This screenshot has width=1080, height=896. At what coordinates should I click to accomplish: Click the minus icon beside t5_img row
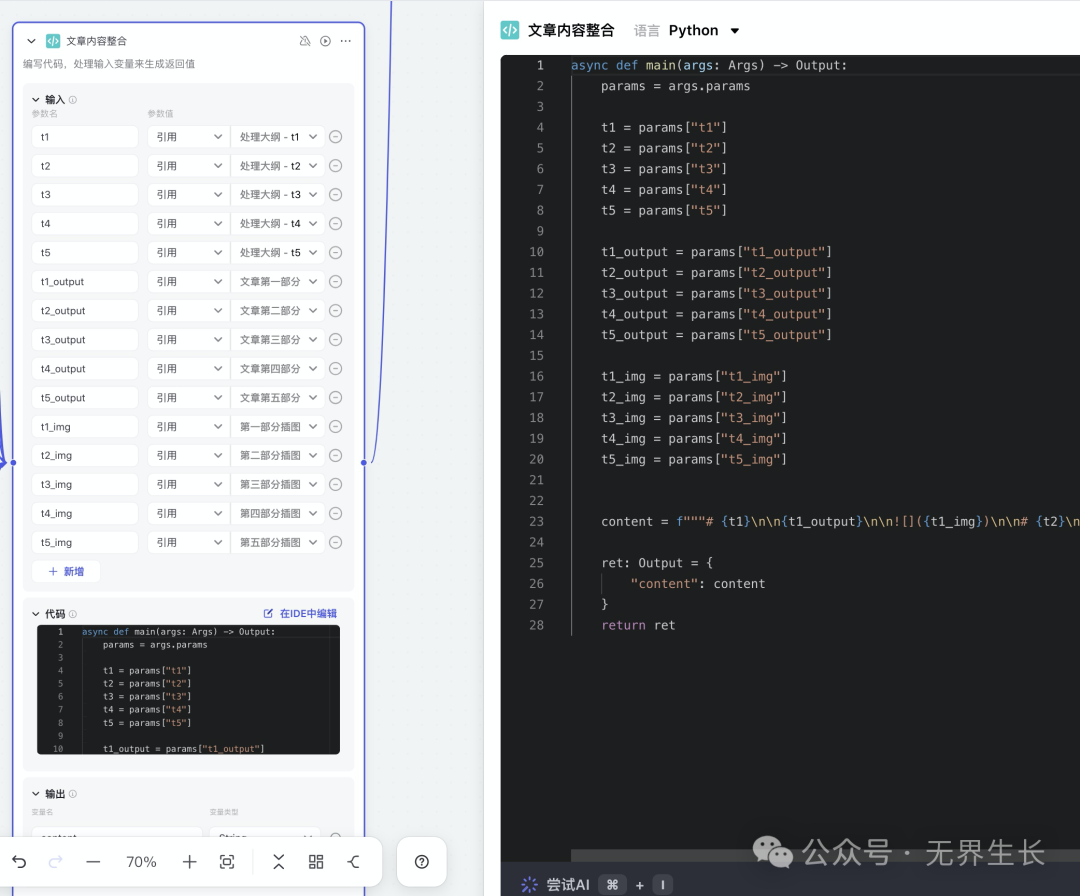[336, 543]
